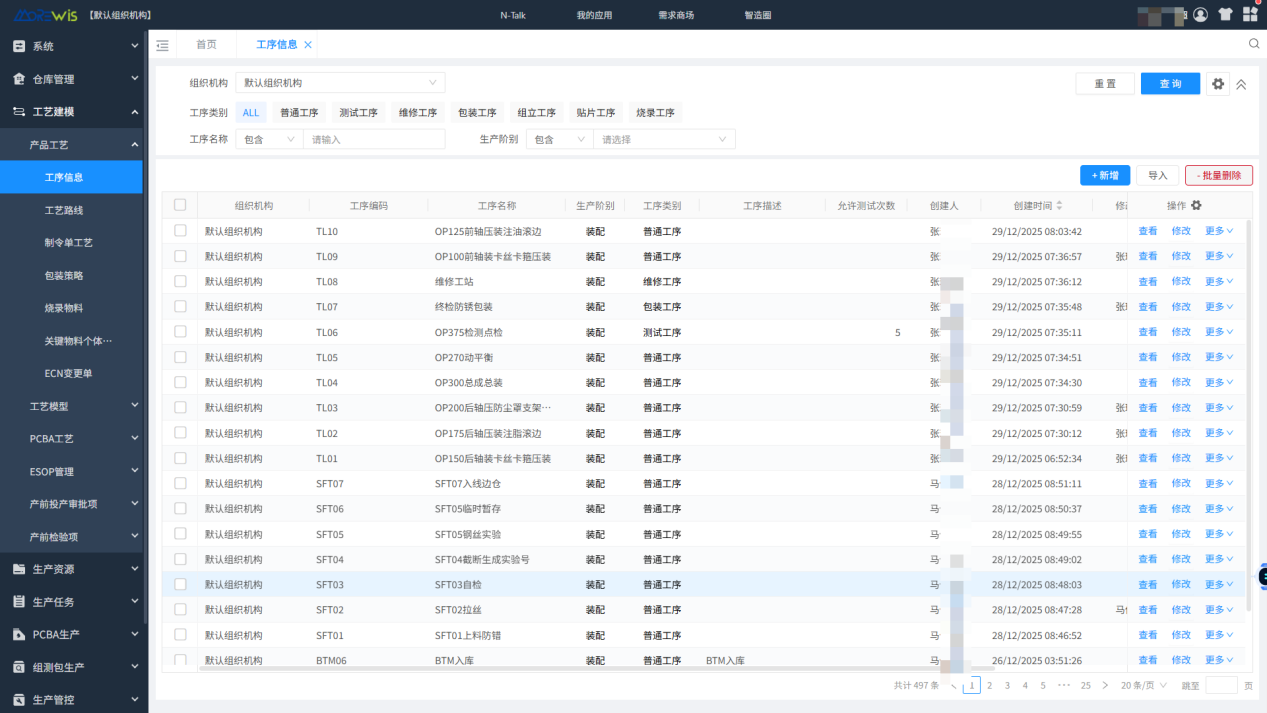Viewport: 1267px width, 713px height.
Task: Click the 重置 reset button
Action: [x=1105, y=84]
